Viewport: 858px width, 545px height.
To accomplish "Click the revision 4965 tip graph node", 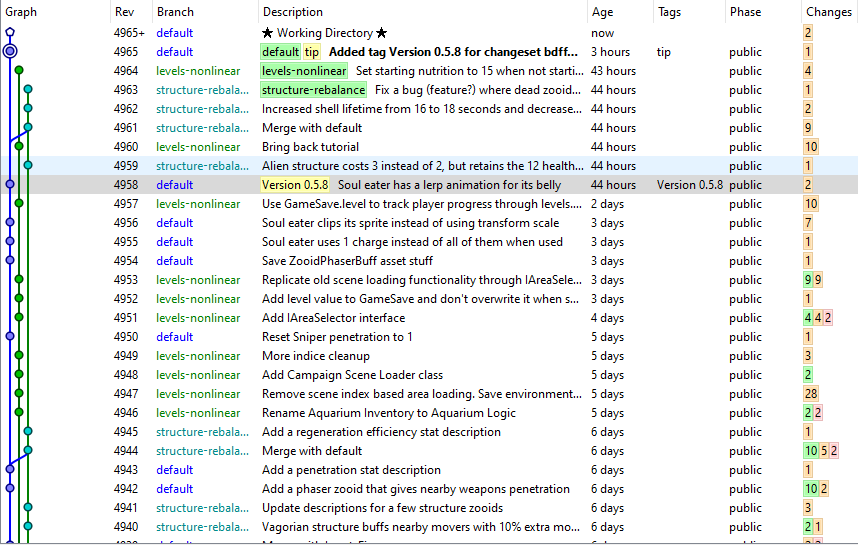I will (x=10, y=51).
